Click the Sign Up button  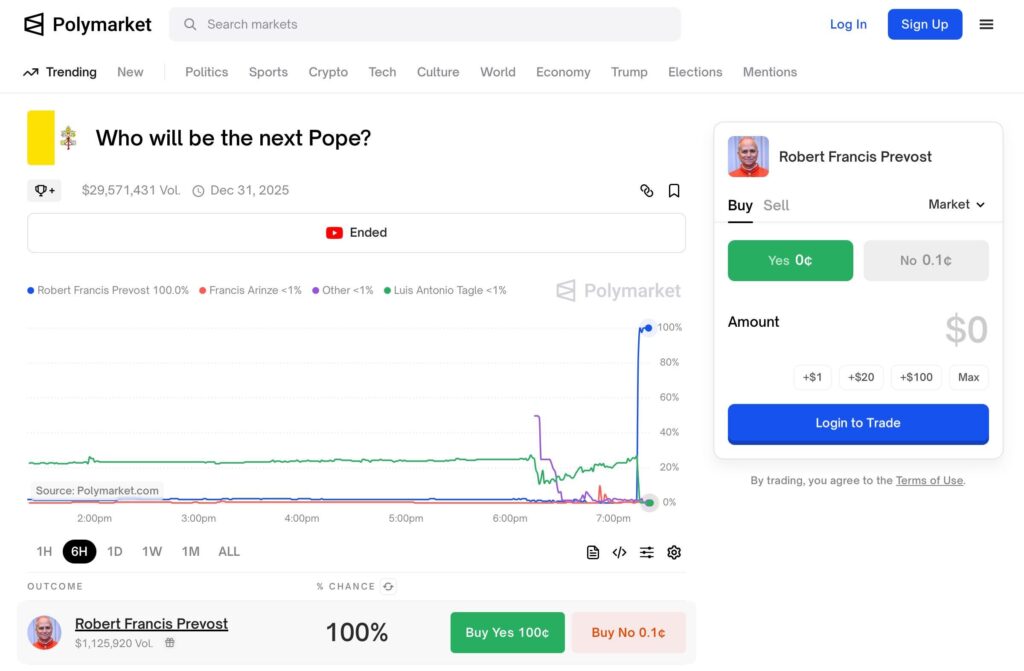click(x=924, y=24)
